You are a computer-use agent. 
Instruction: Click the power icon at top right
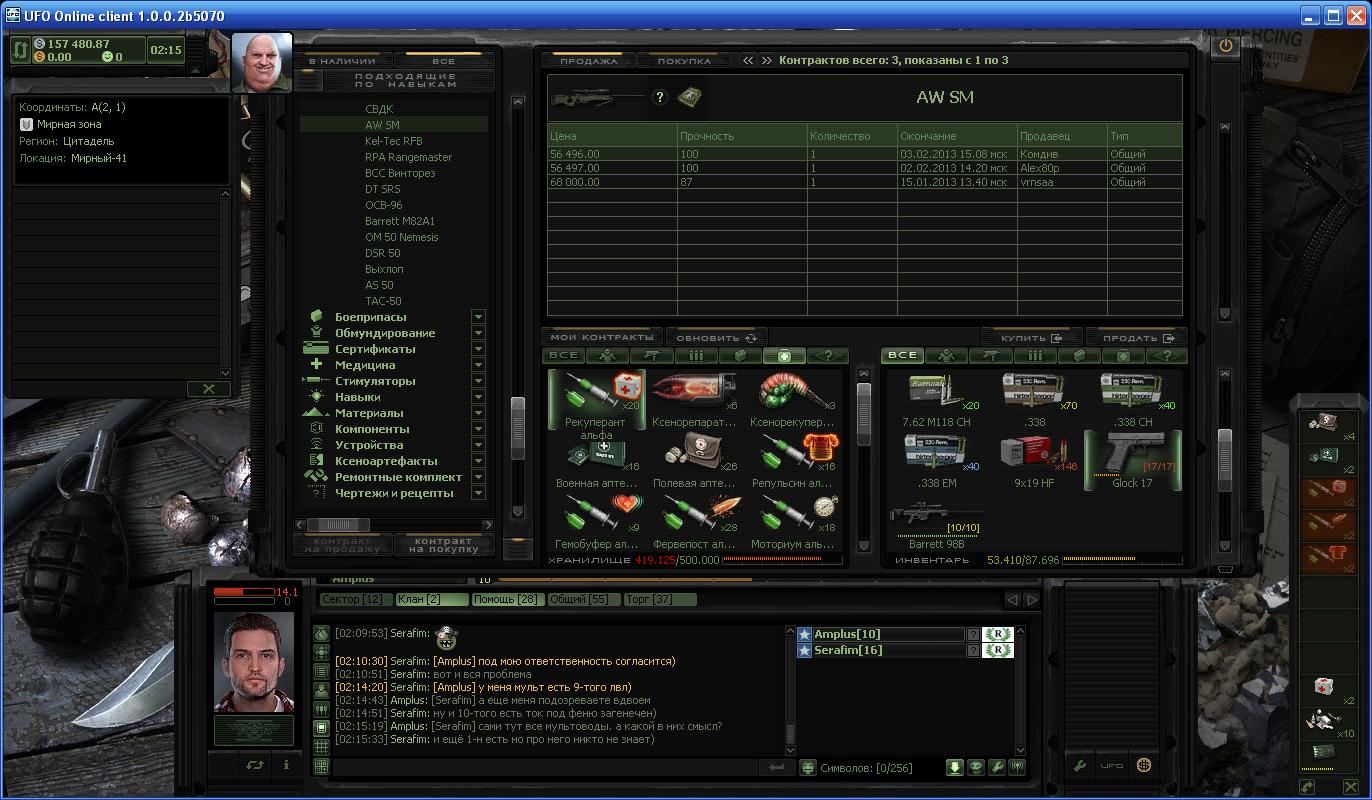coord(1227,45)
